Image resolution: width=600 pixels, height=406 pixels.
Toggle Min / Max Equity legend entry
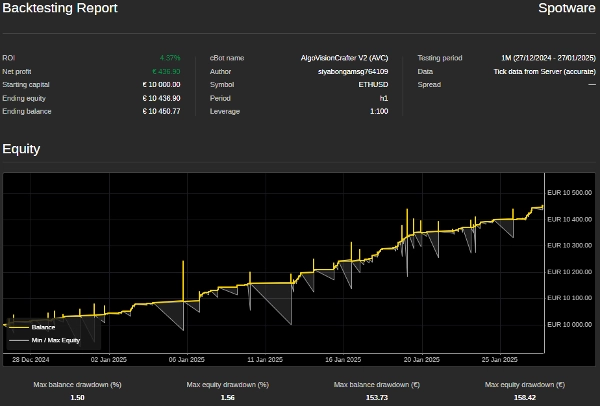(56, 340)
